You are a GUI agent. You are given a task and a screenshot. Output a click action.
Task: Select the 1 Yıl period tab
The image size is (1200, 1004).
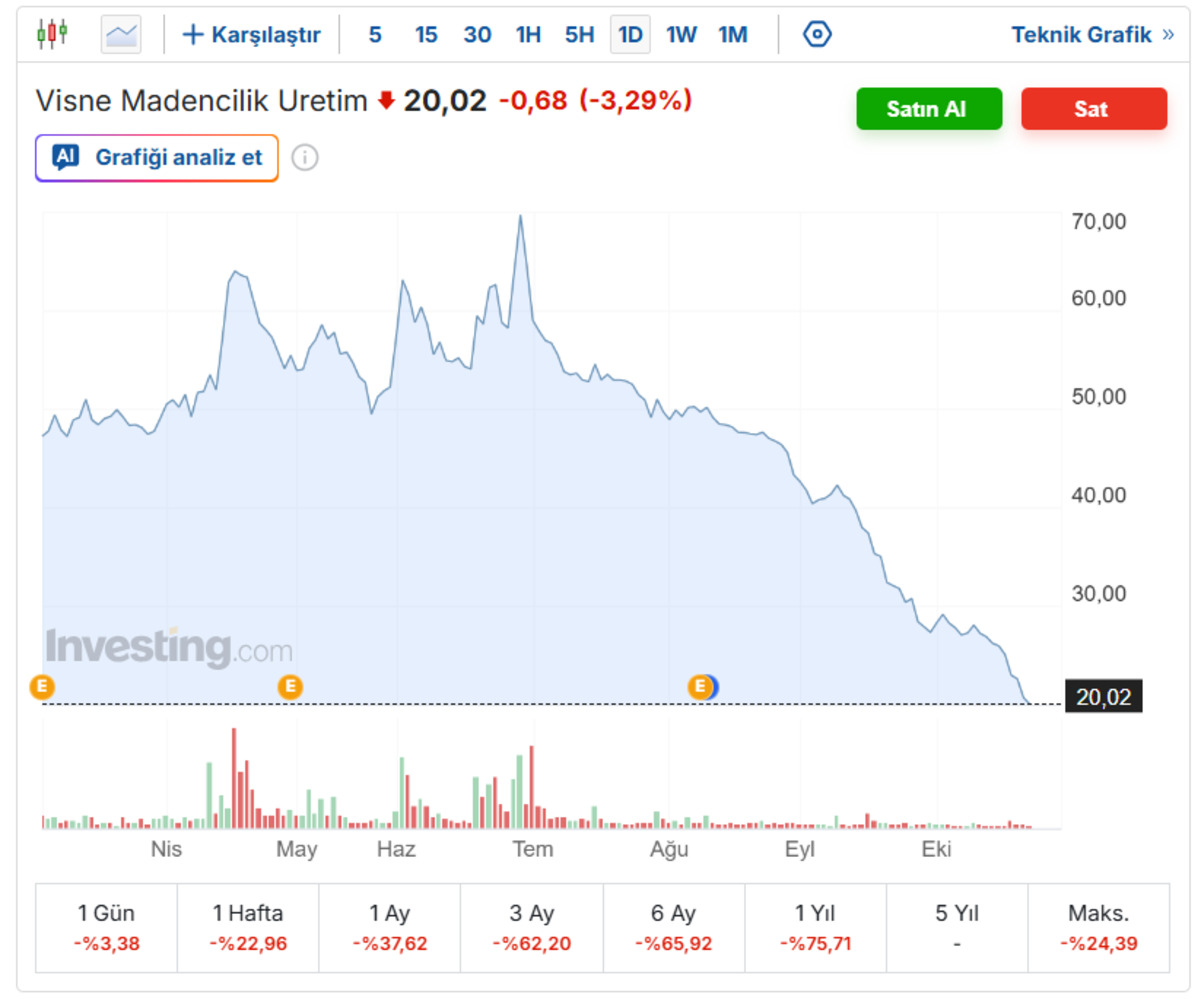tap(815, 927)
